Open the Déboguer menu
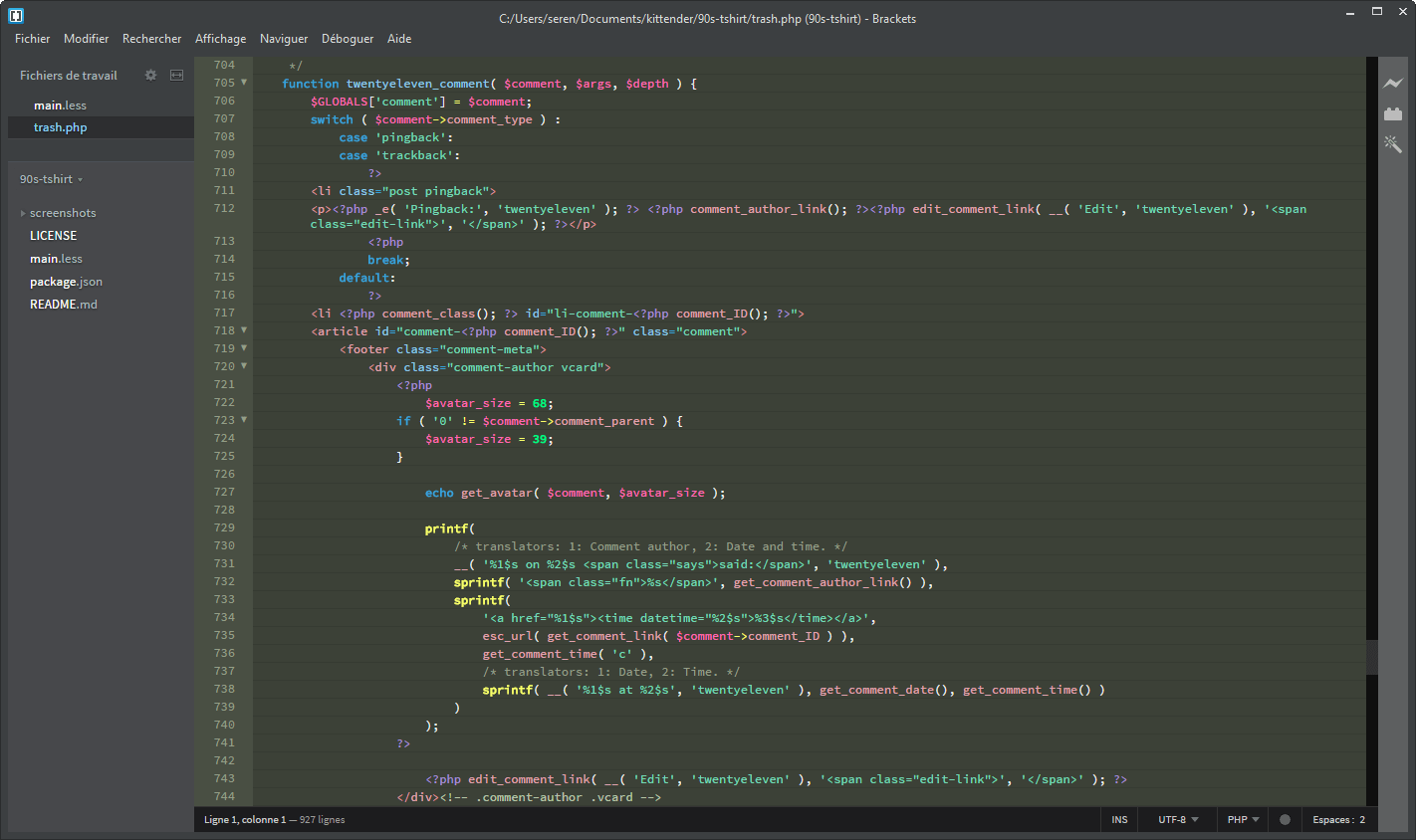Screen dimensions: 1416x840 [347, 39]
